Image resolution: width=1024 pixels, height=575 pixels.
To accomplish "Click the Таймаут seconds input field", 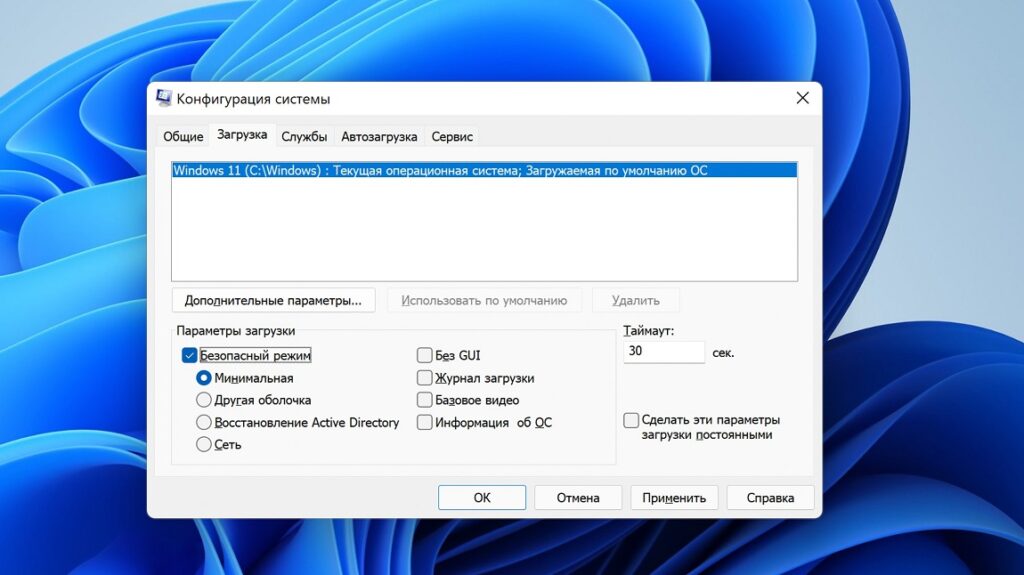I will tap(664, 352).
